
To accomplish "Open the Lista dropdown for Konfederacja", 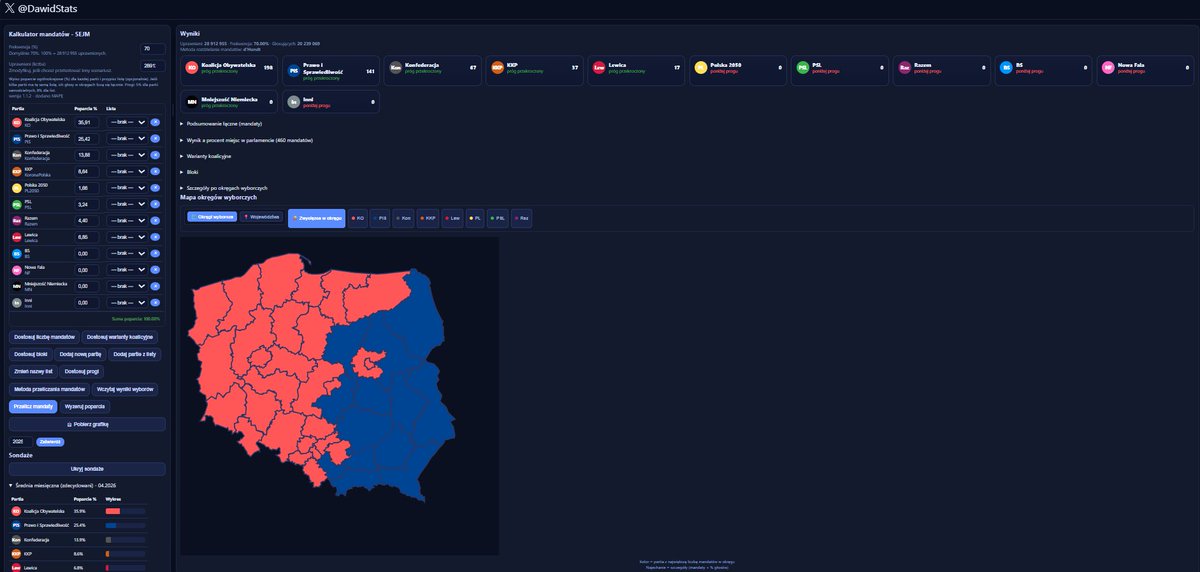I will tap(126, 155).
